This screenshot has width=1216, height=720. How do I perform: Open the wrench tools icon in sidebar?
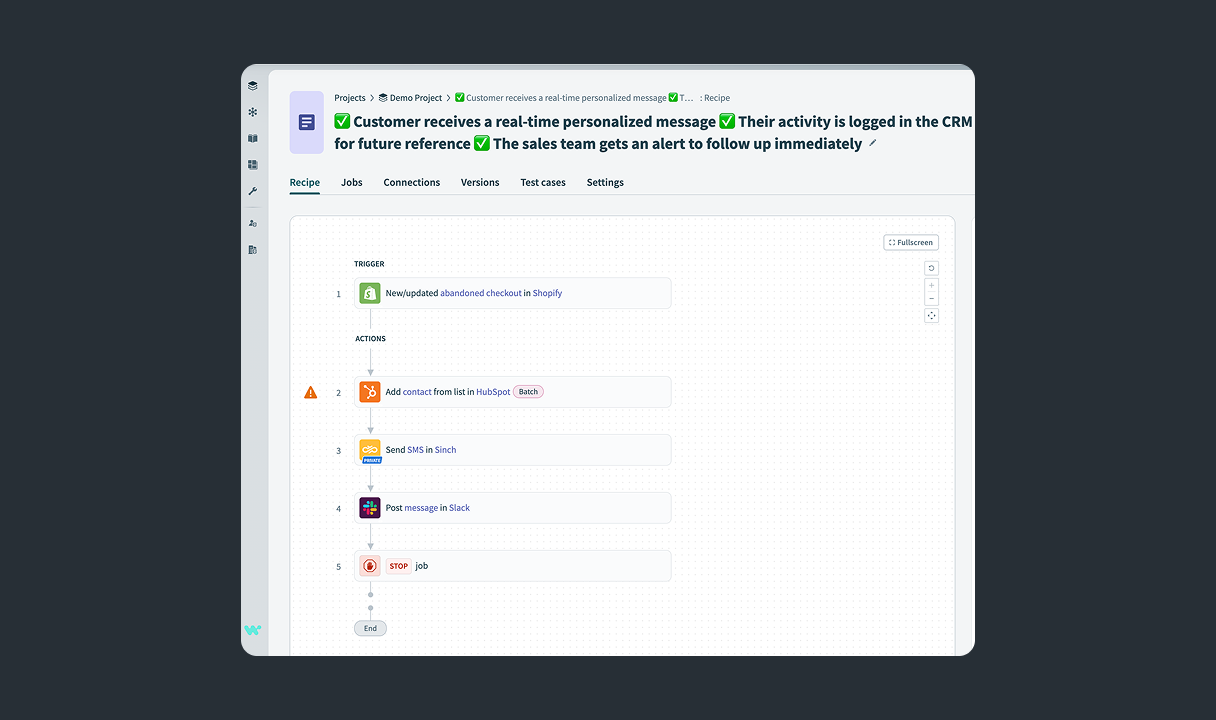253,191
